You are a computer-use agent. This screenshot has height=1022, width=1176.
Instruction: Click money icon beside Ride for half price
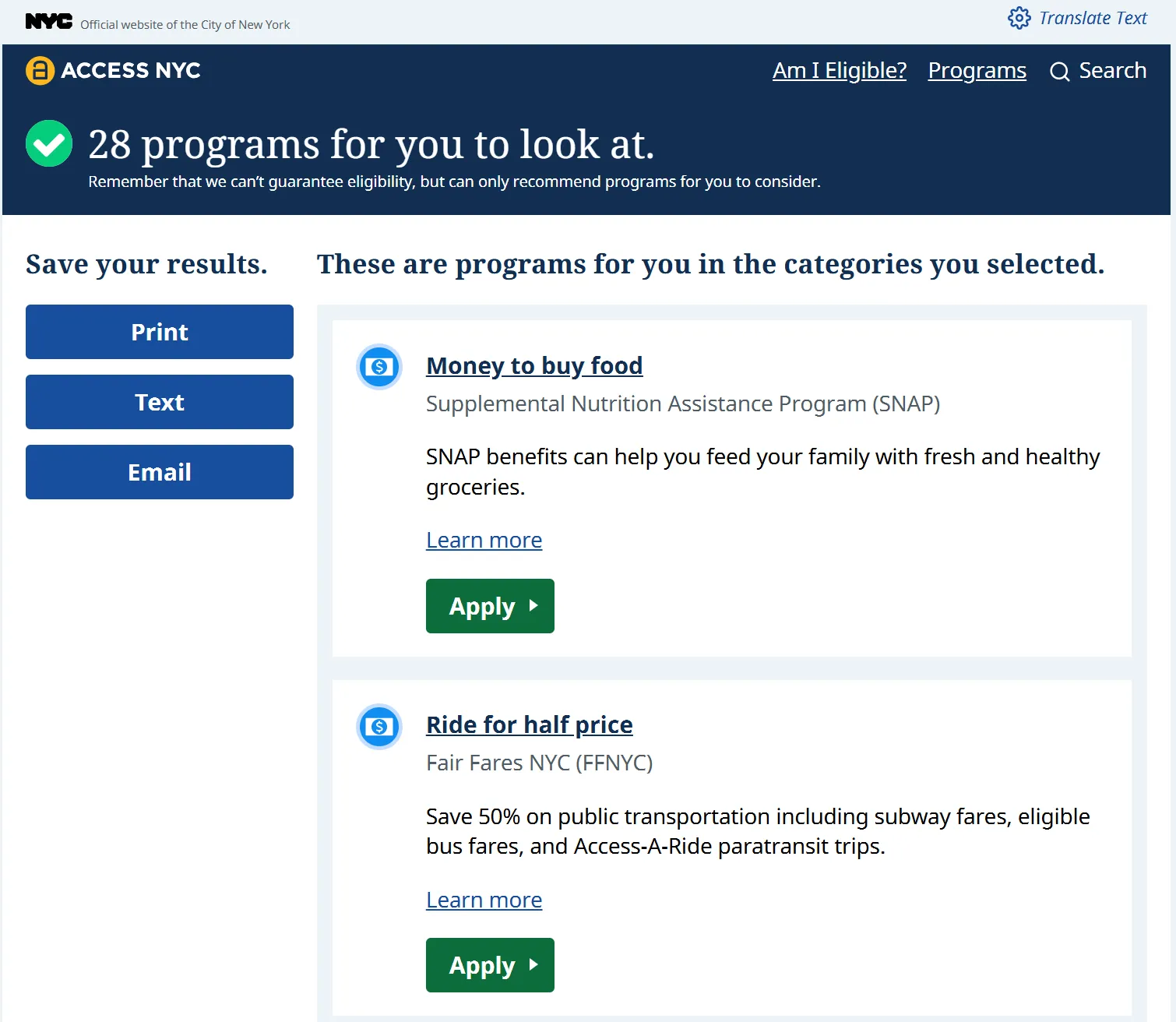point(379,727)
